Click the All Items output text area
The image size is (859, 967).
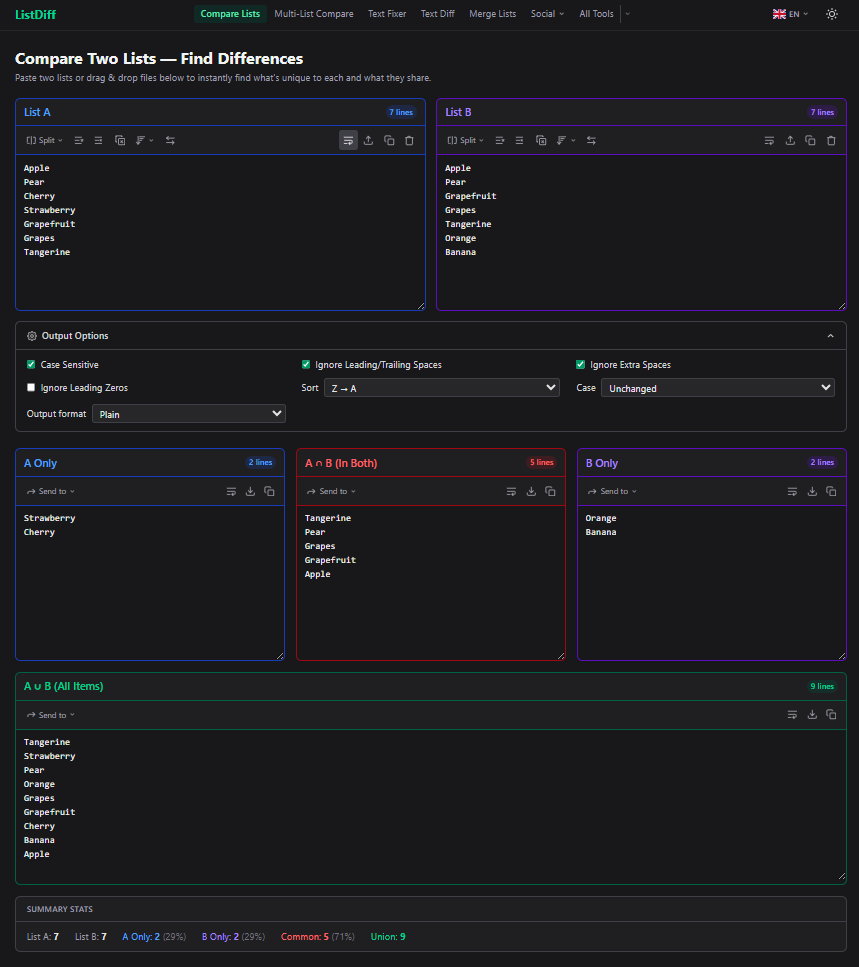(430, 806)
